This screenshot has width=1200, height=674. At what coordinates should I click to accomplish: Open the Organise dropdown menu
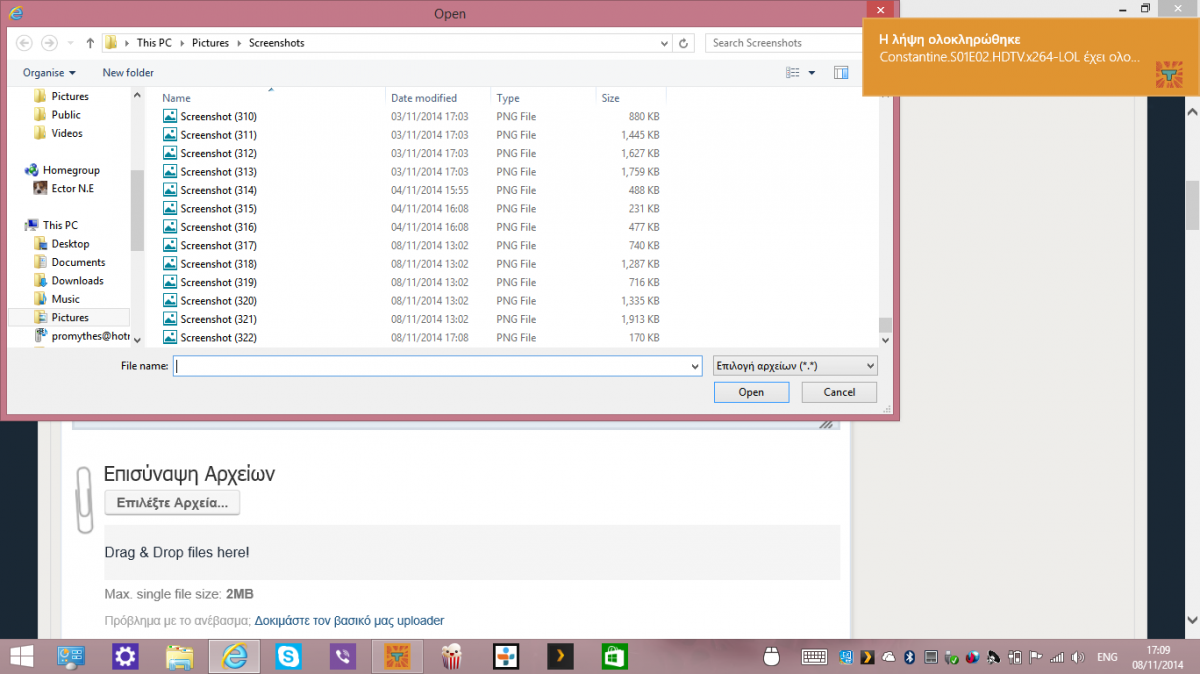click(49, 72)
